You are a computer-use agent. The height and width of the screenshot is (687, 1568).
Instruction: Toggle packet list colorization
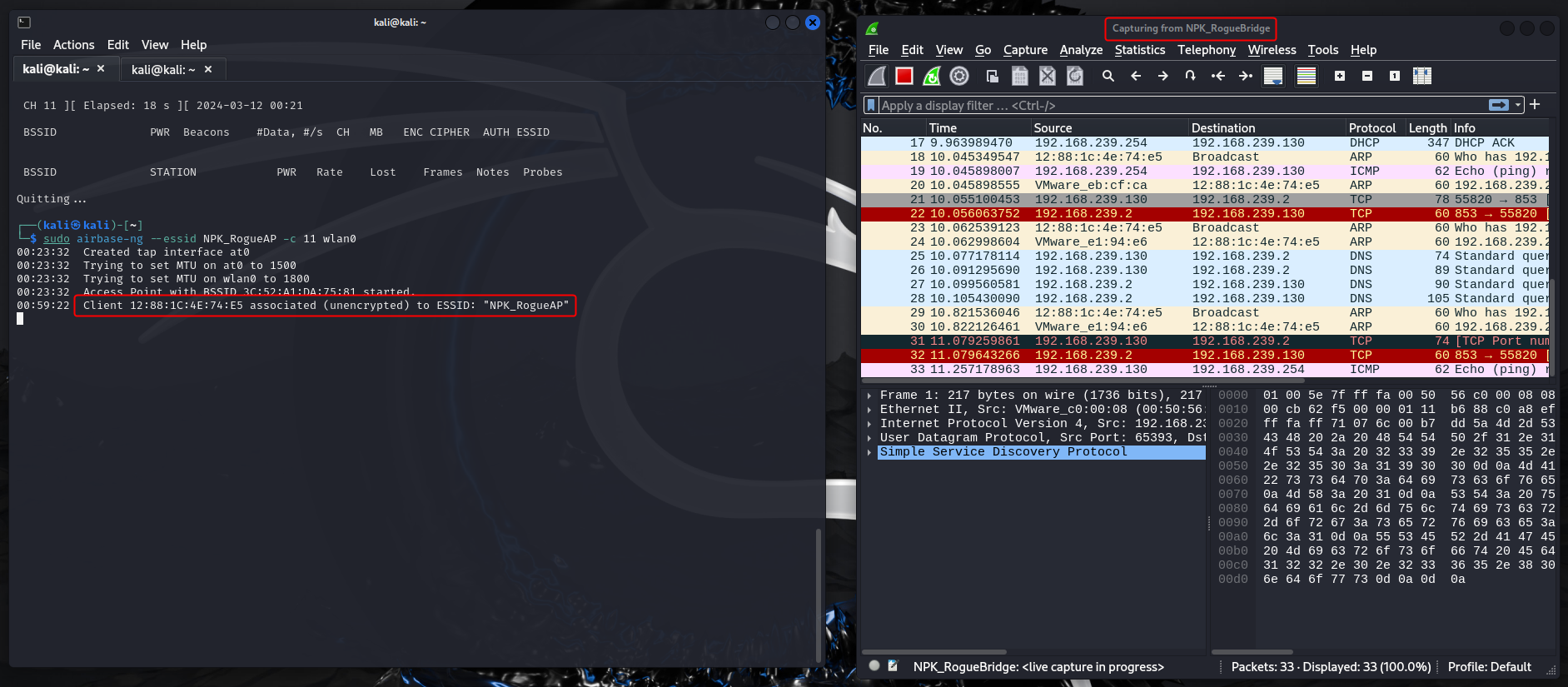click(x=1307, y=76)
